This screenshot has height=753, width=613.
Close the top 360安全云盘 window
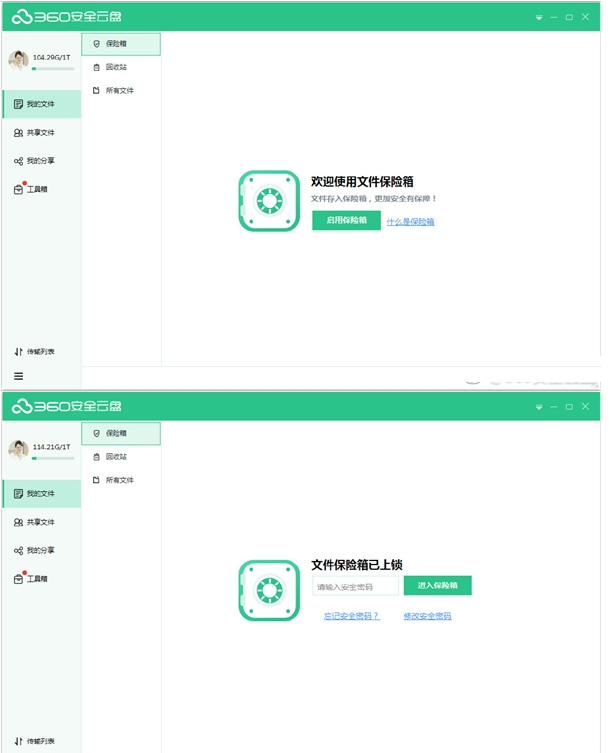point(585,17)
